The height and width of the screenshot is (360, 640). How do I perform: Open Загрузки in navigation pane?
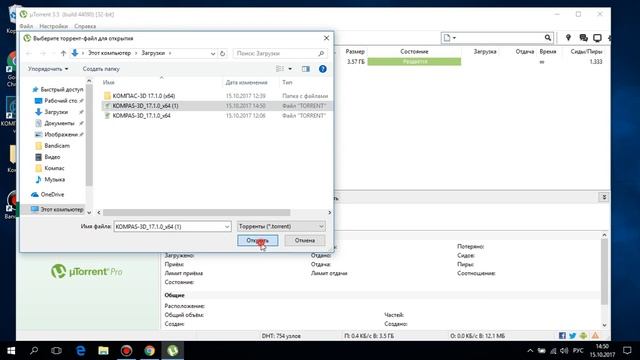pyautogui.click(x=56, y=112)
